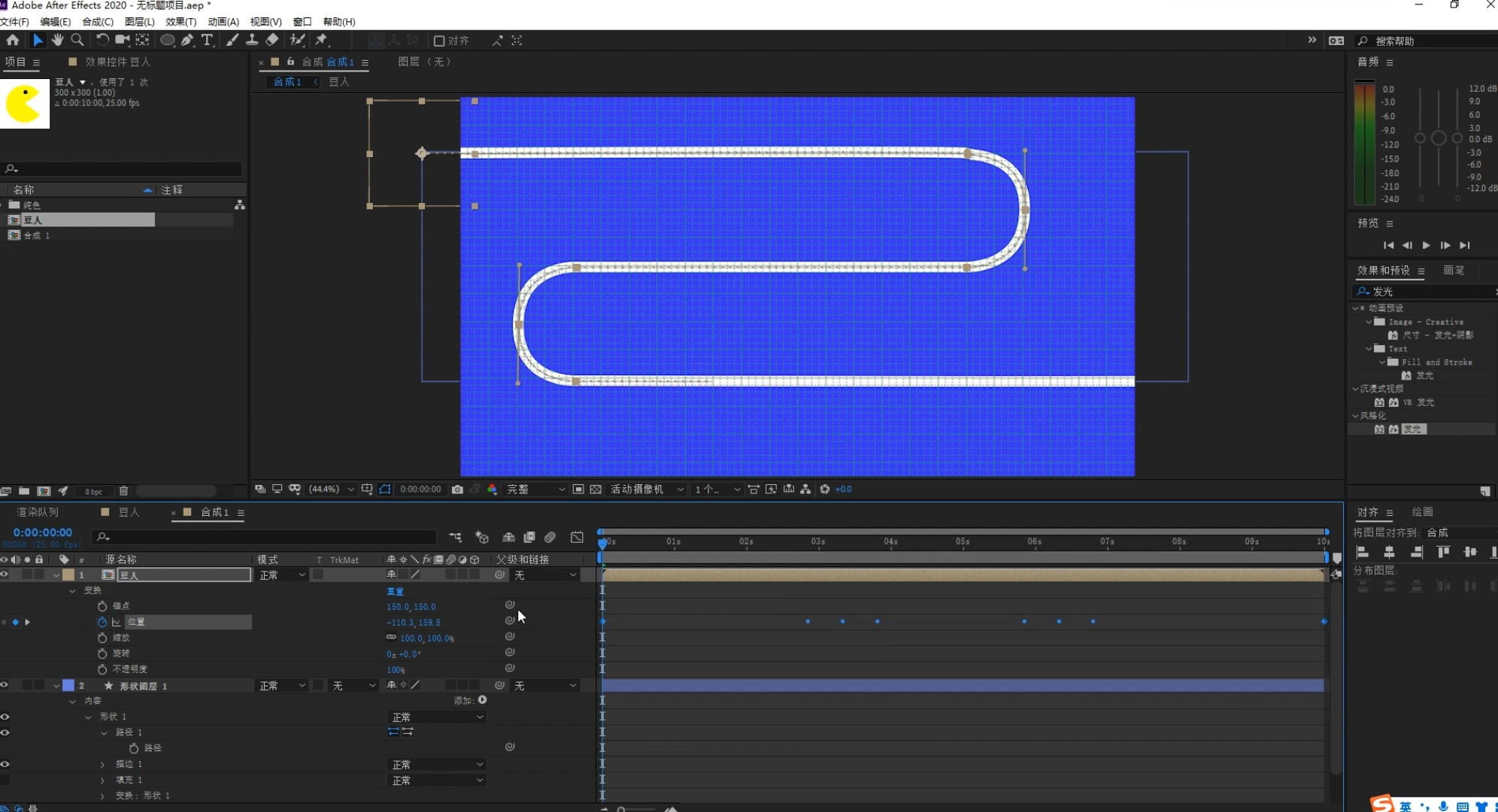
Task: Click the toggle transparency grid icon
Action: (596, 489)
